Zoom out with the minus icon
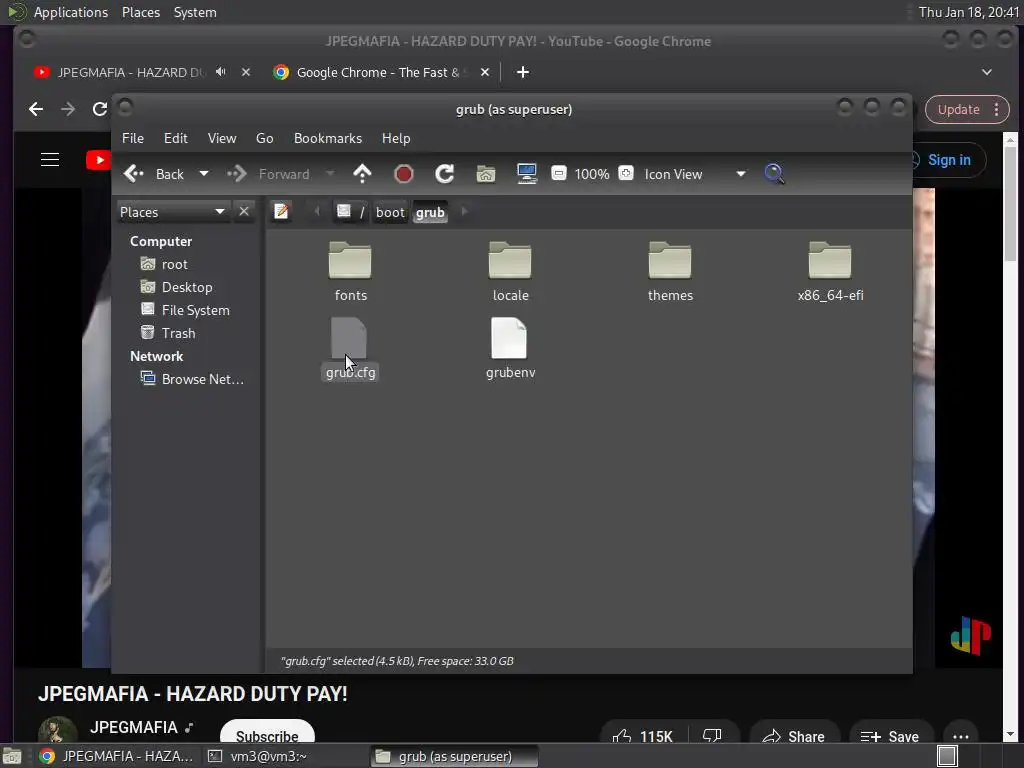1024x768 pixels. [x=558, y=173]
